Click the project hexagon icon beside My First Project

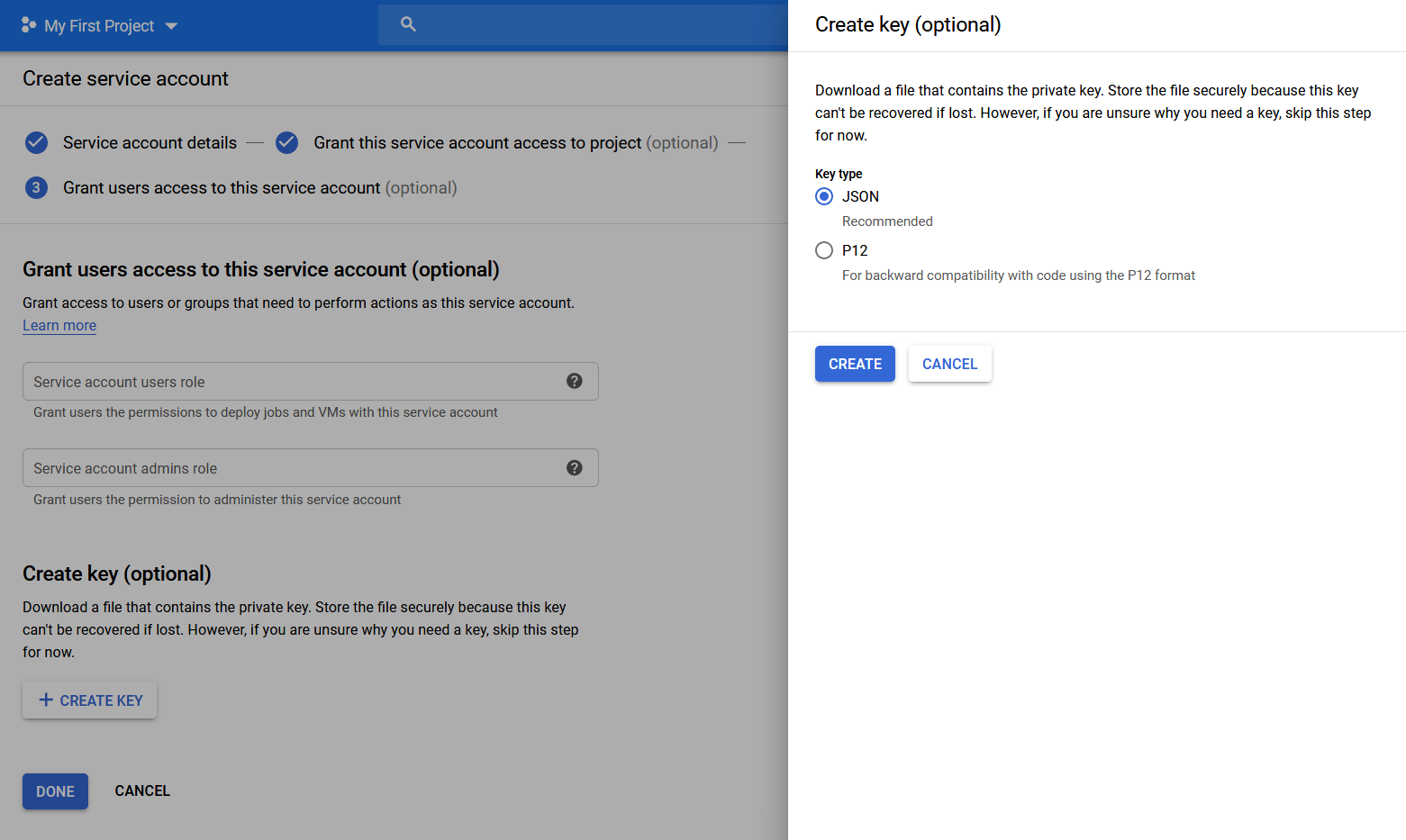[x=29, y=25]
